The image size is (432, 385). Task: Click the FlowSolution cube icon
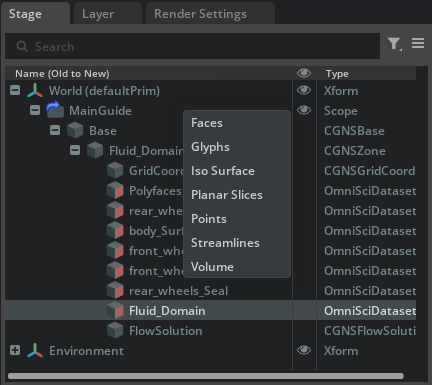(x=115, y=330)
